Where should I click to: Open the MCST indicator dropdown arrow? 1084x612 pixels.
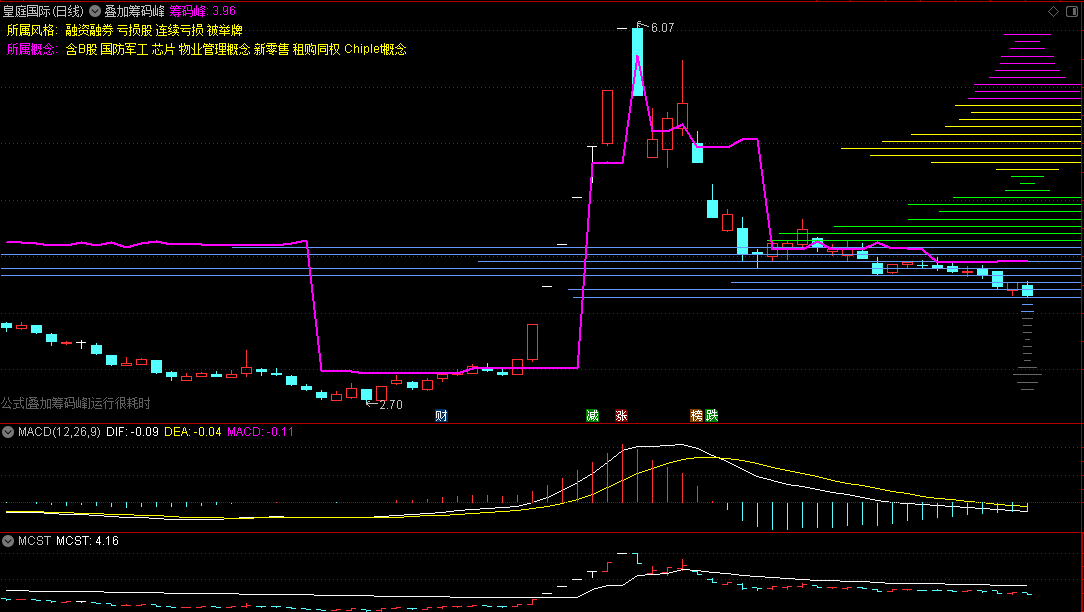8,541
